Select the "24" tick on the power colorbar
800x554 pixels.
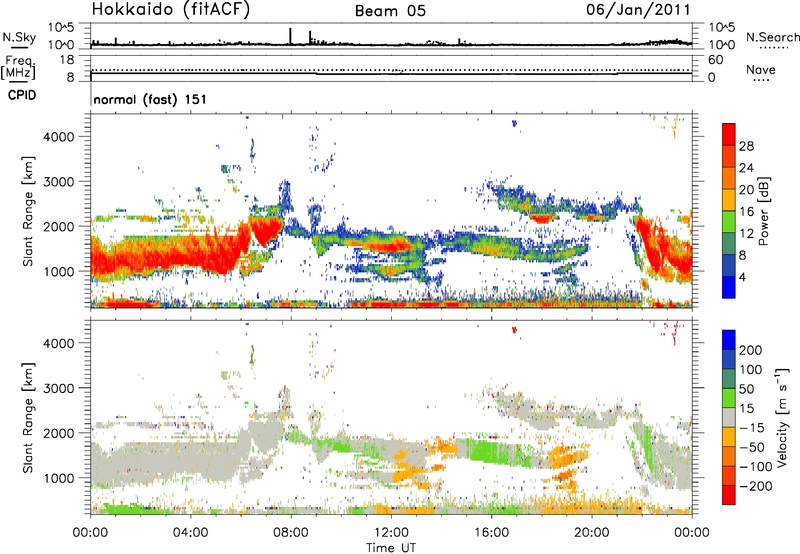[746, 168]
